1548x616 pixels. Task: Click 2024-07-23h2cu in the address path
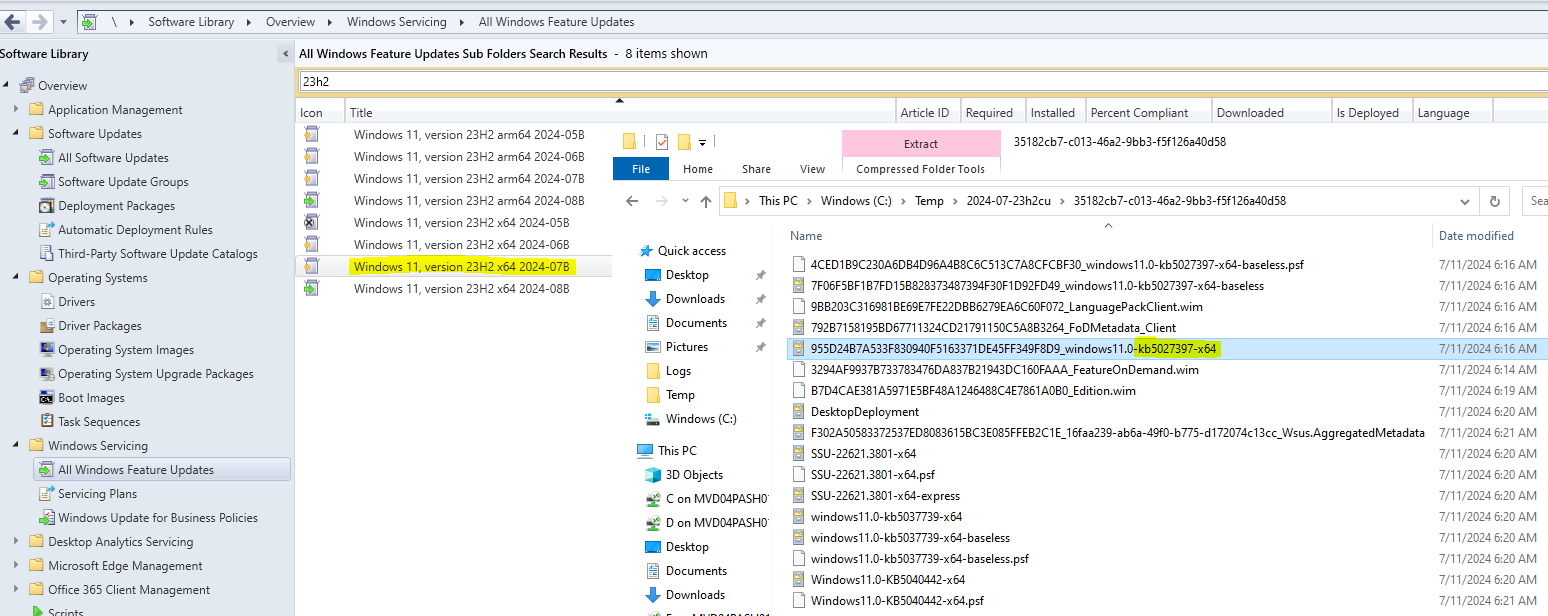coord(1008,201)
